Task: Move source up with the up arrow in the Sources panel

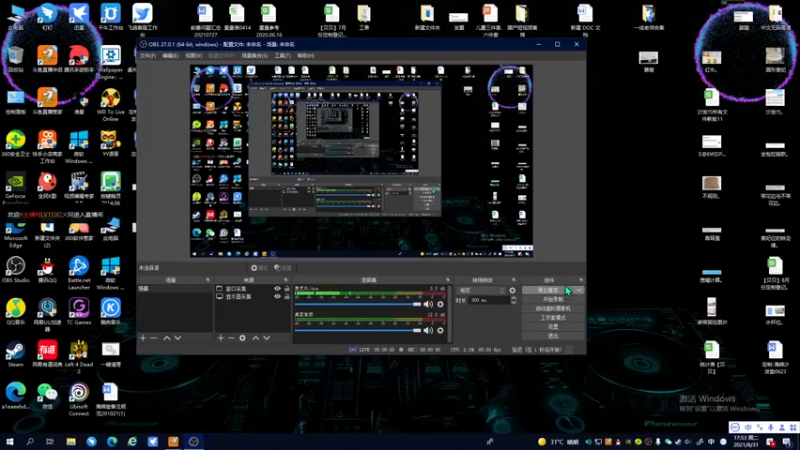Action: 256,338
